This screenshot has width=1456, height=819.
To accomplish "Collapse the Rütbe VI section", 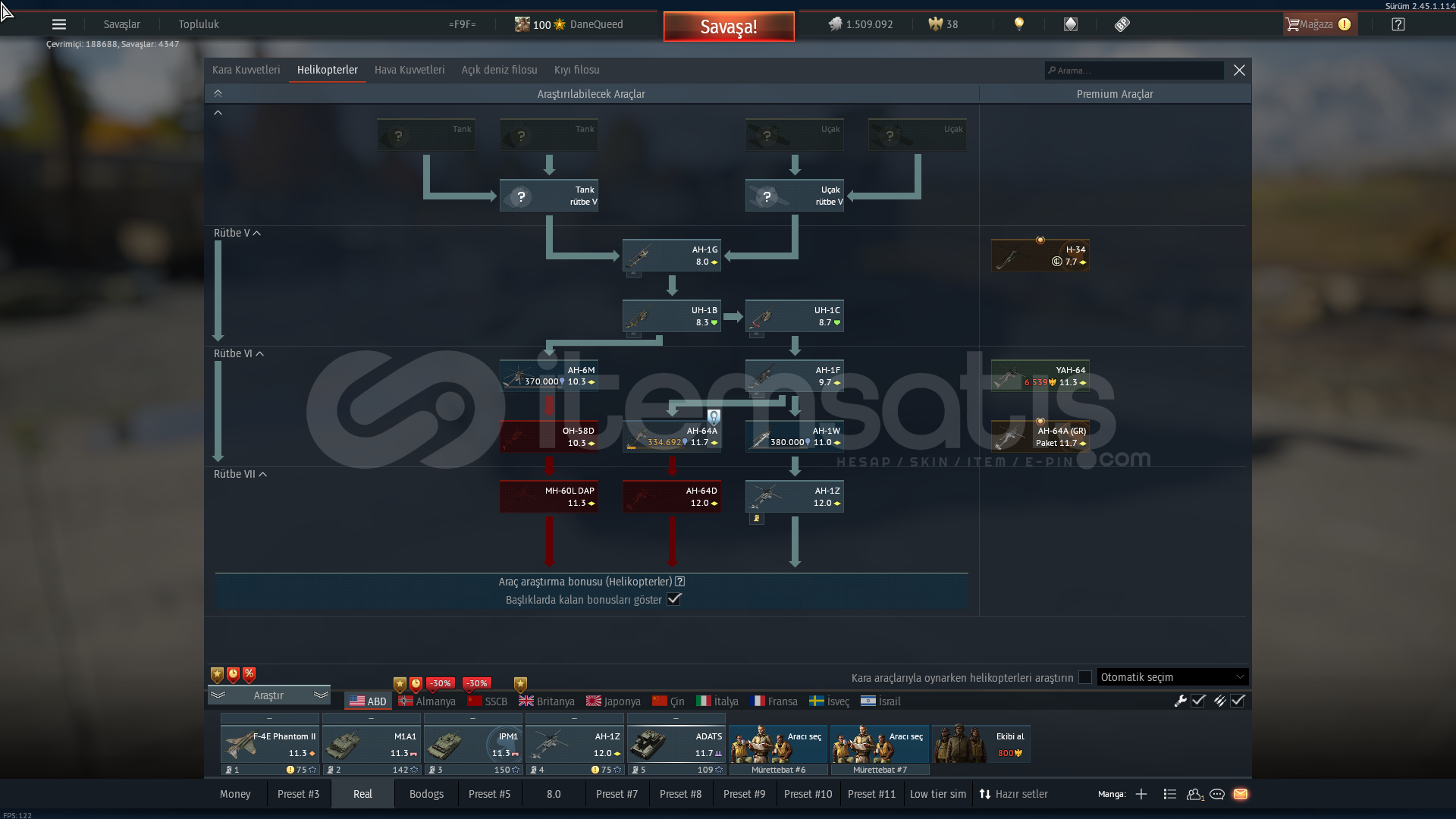I will [239, 353].
